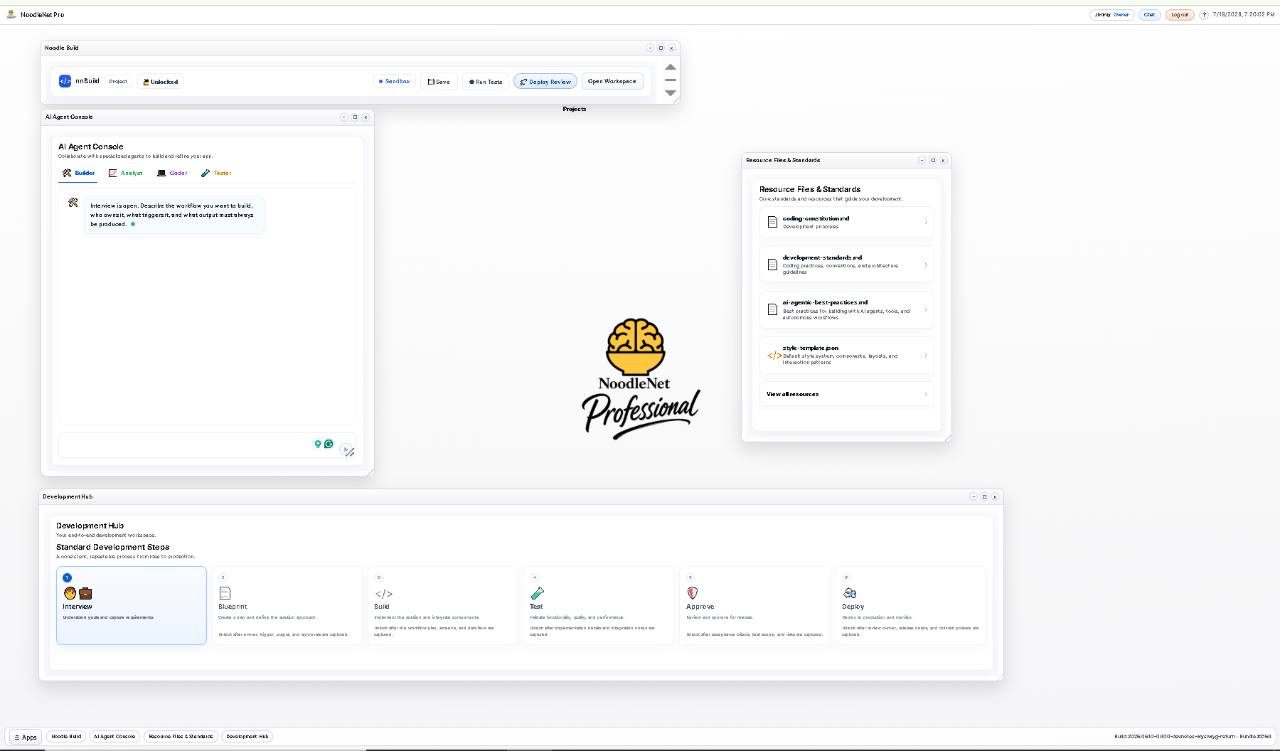Click the style-template.json code icon

tap(774, 355)
